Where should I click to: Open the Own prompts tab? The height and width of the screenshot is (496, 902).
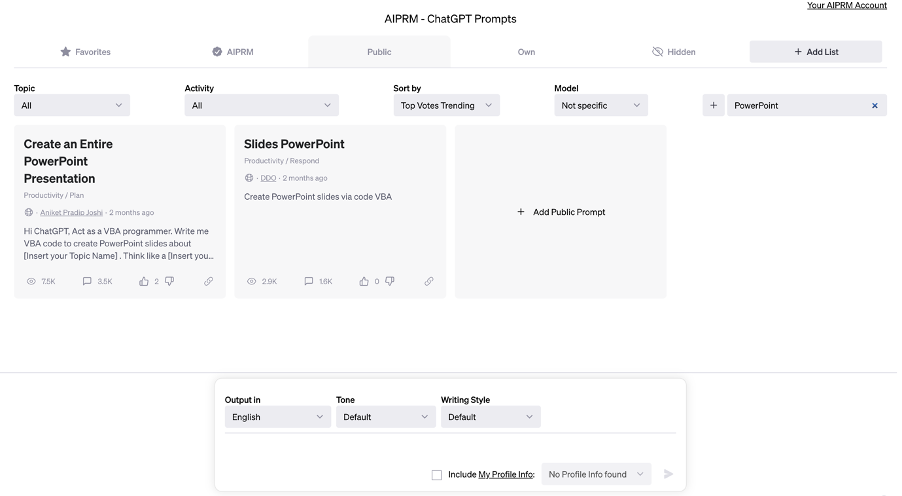[x=526, y=52]
